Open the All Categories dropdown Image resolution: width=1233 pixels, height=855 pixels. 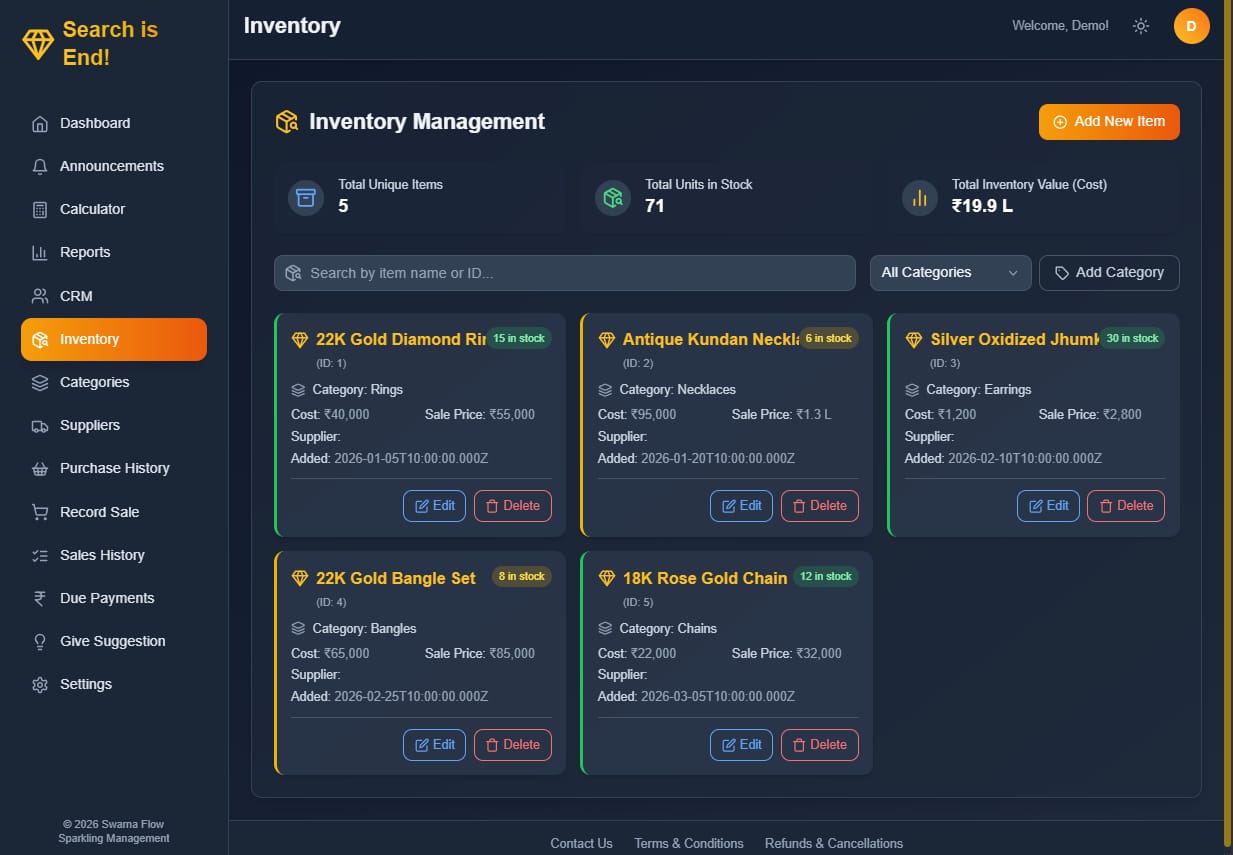coord(949,272)
